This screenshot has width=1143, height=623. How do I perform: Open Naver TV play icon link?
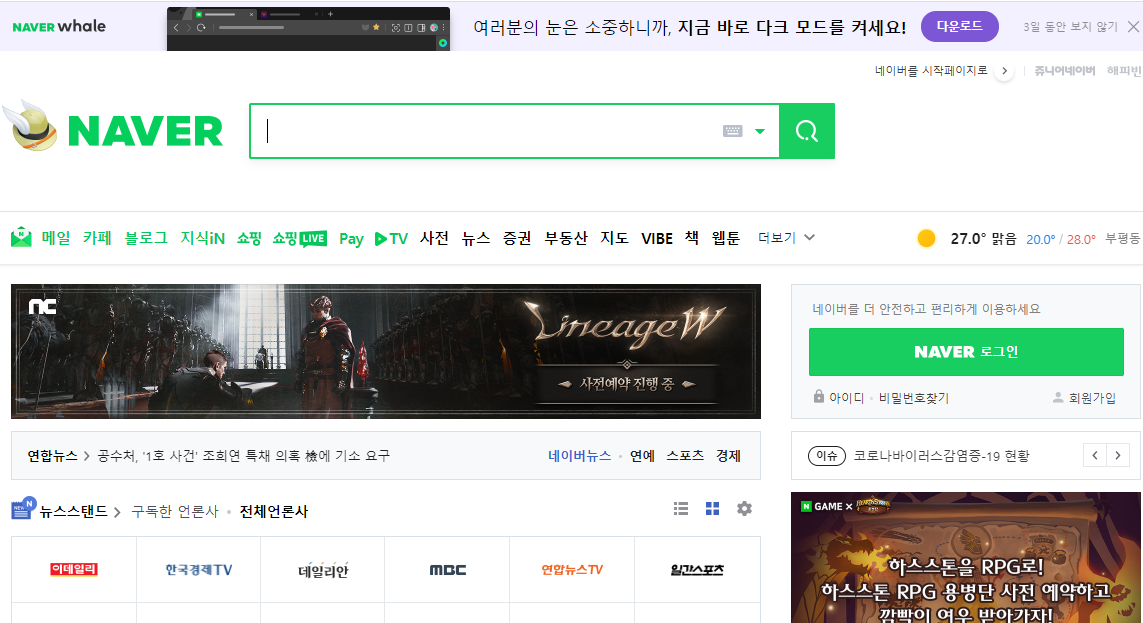(391, 239)
